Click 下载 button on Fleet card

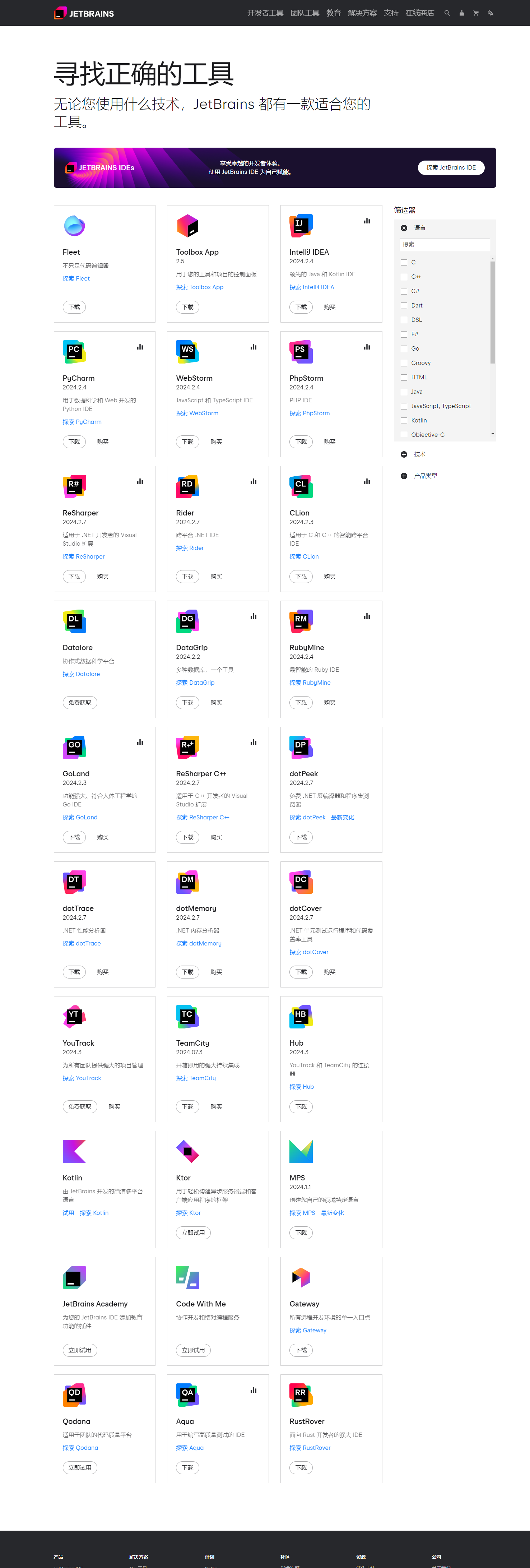coord(74,307)
